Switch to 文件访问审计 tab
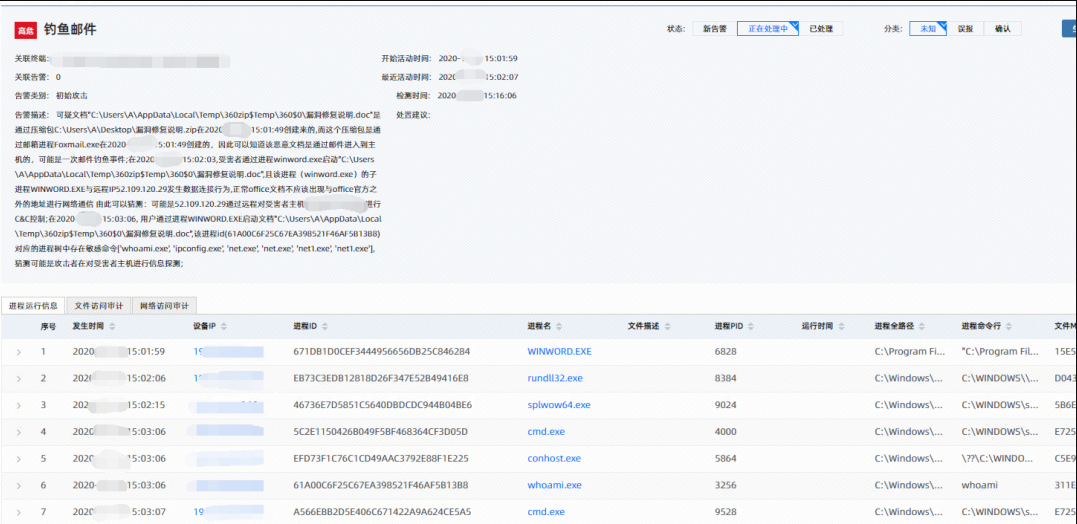Viewport: 1077px width, 524px height. pyautogui.click(x=98, y=305)
